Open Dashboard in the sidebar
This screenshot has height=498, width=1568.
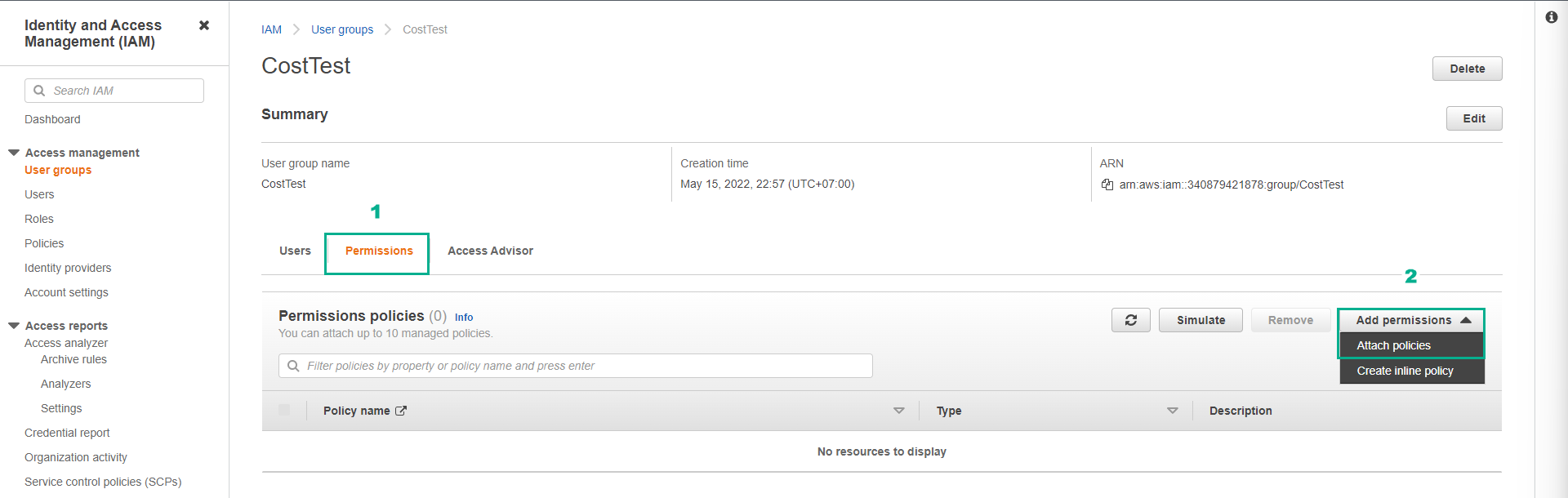tap(52, 119)
